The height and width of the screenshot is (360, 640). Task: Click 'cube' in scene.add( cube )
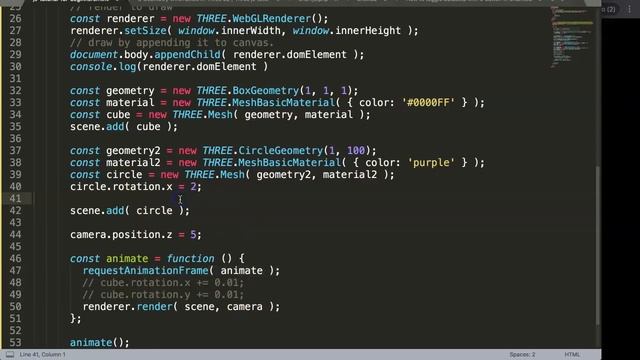[x=148, y=127]
